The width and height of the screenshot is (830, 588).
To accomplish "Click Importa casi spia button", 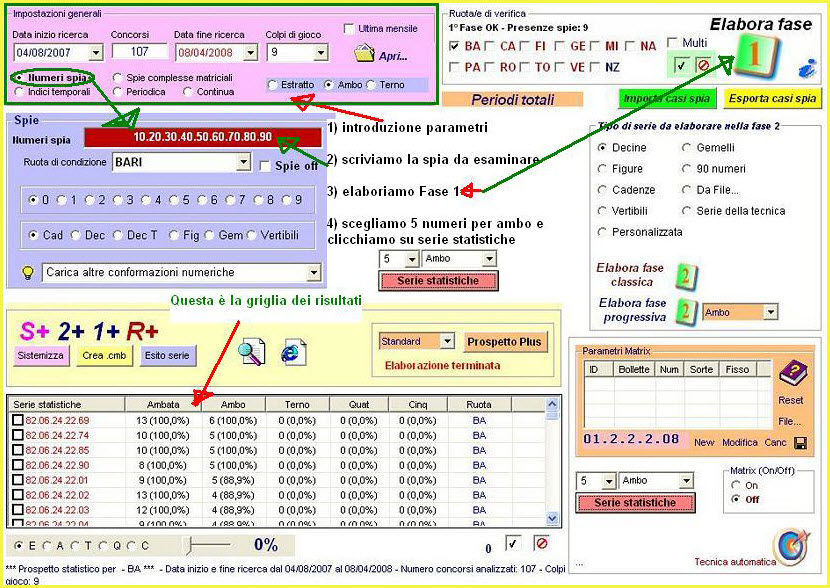I will pos(667,98).
